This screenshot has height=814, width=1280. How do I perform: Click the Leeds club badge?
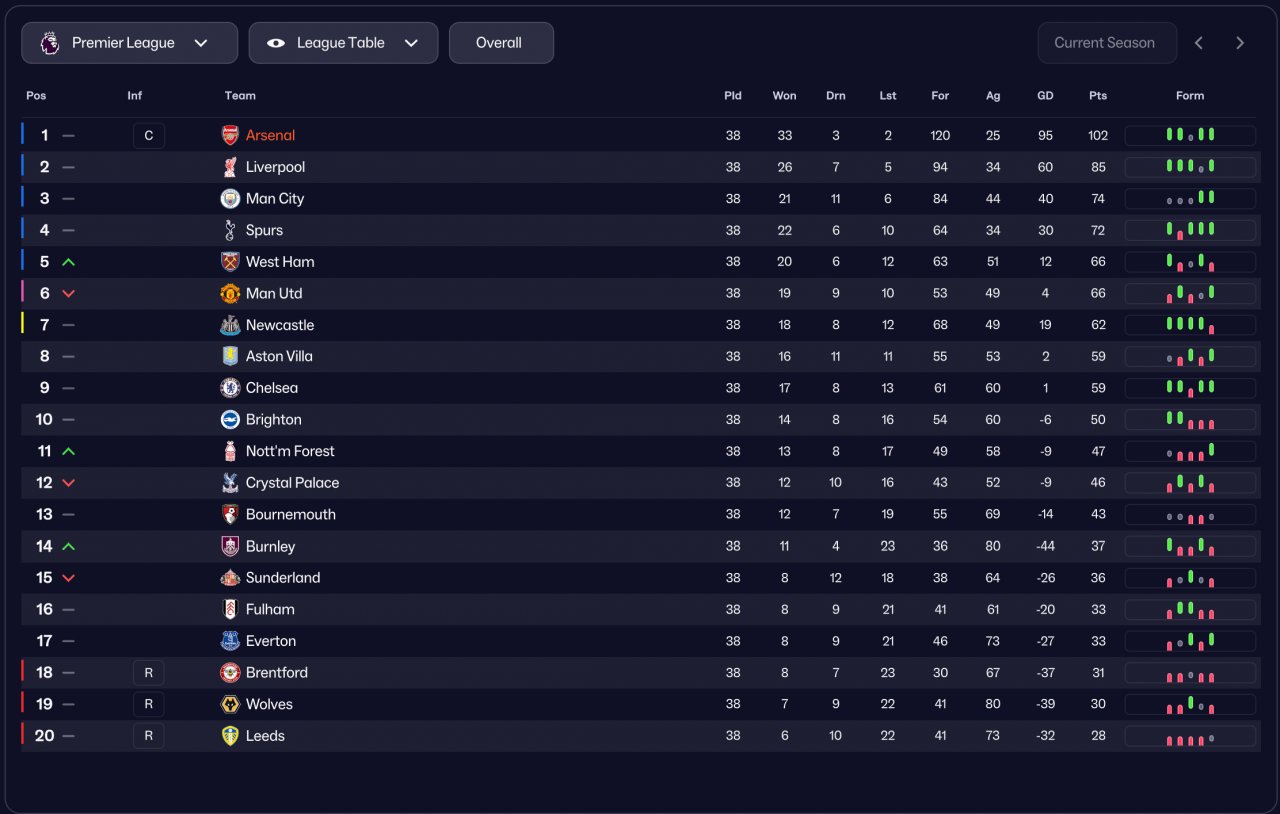click(x=230, y=736)
